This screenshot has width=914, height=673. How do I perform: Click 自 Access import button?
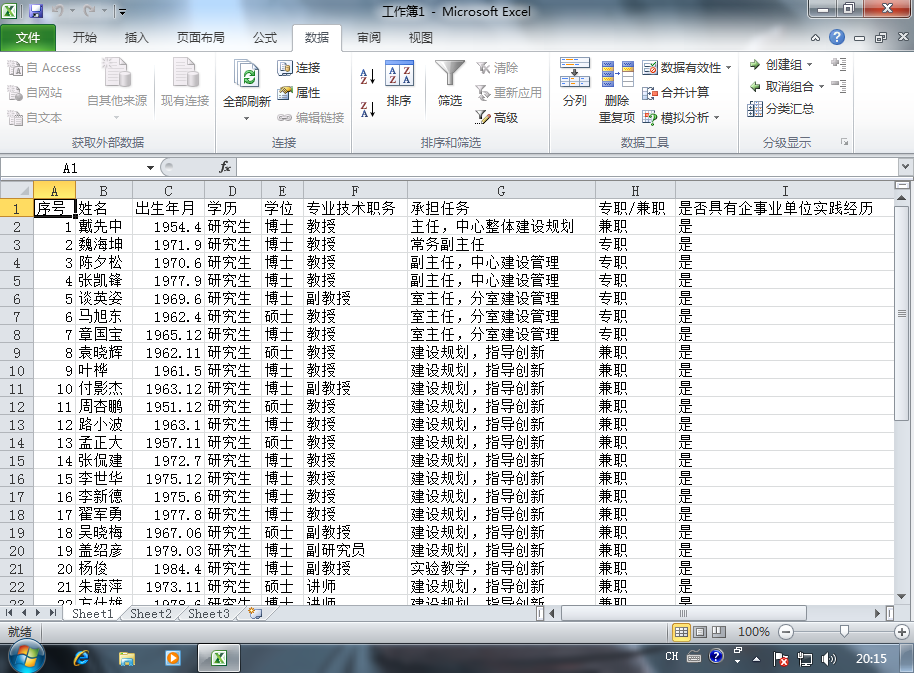point(44,68)
